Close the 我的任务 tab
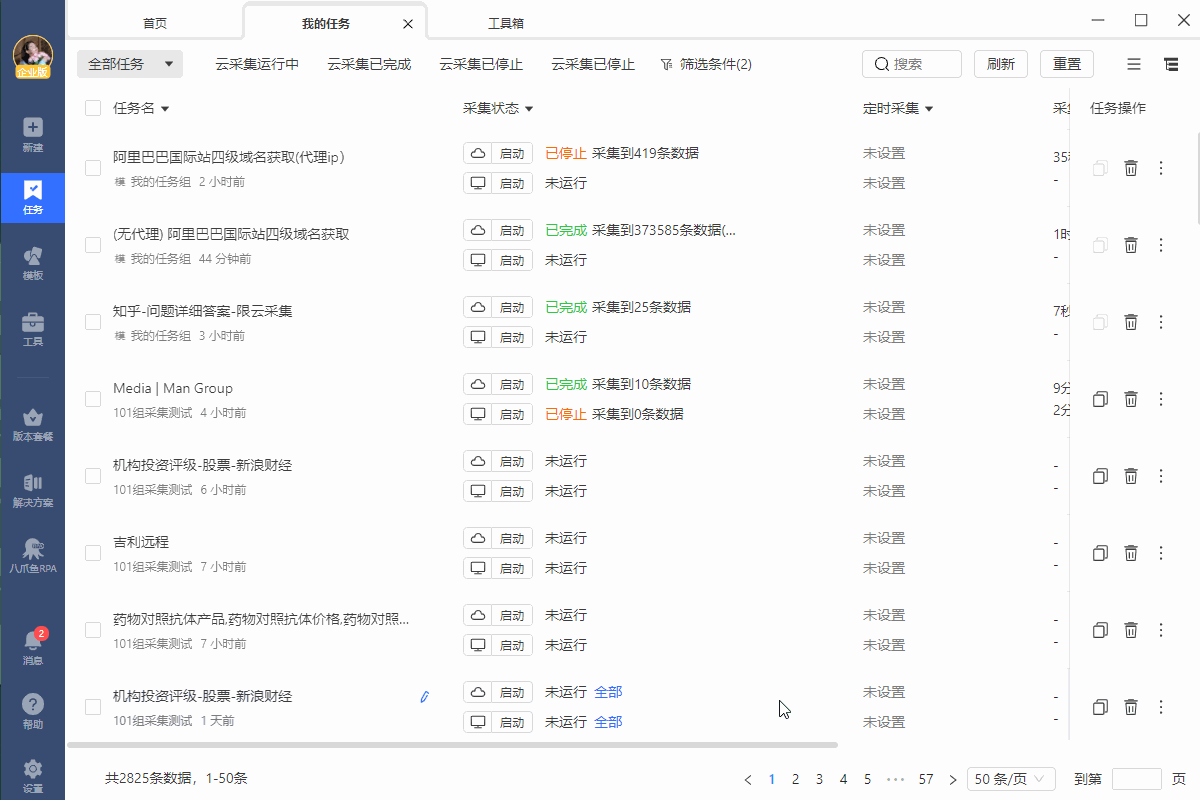Viewport: 1200px width, 800px height. coord(408,23)
